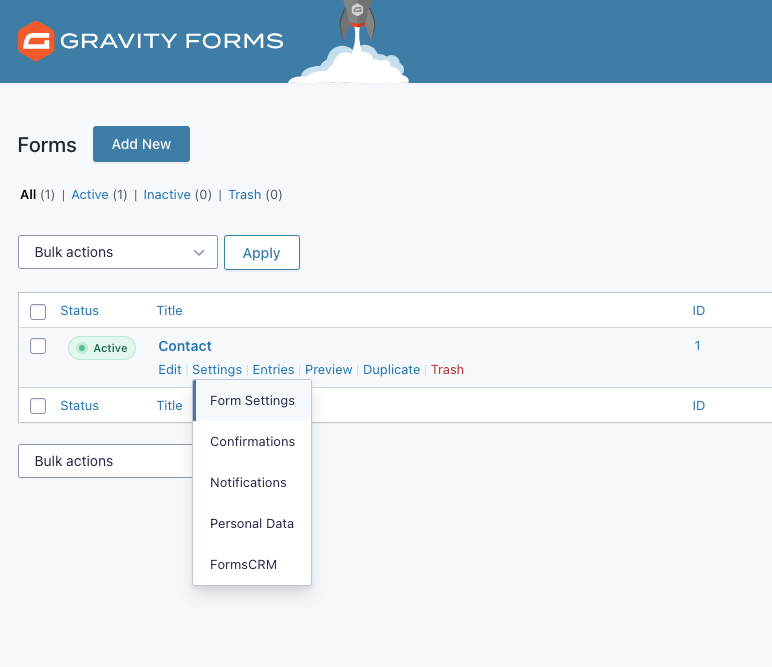Sort by ID in the header row

[698, 311]
